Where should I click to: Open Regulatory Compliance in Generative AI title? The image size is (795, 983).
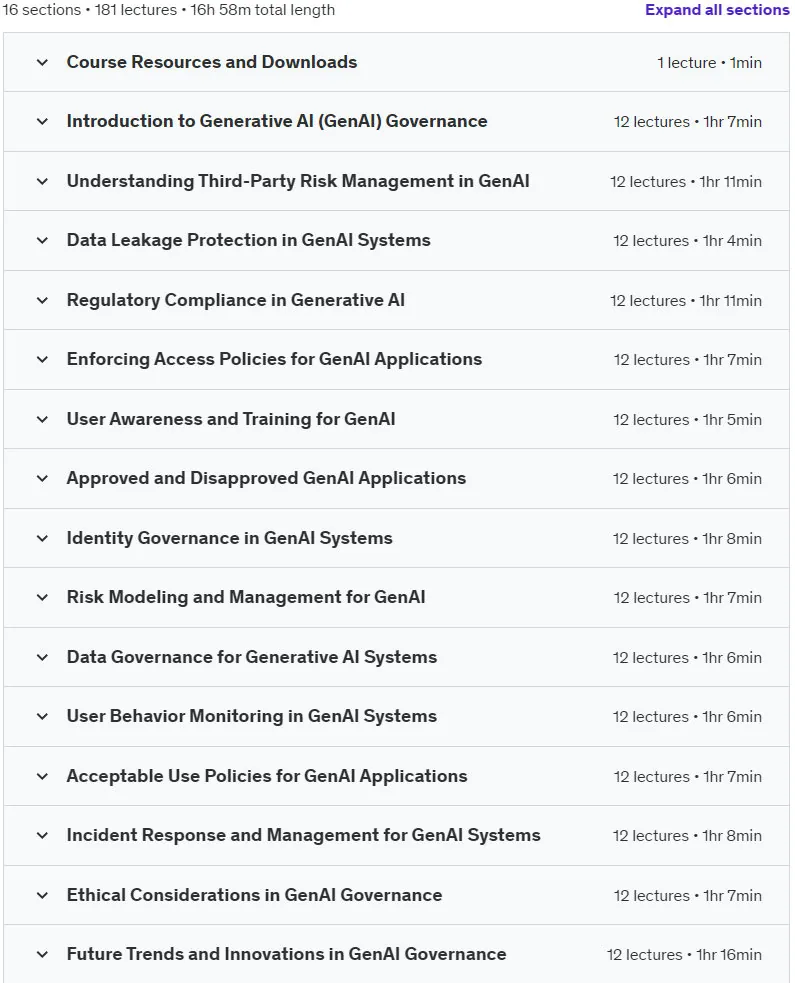pyautogui.click(x=236, y=300)
